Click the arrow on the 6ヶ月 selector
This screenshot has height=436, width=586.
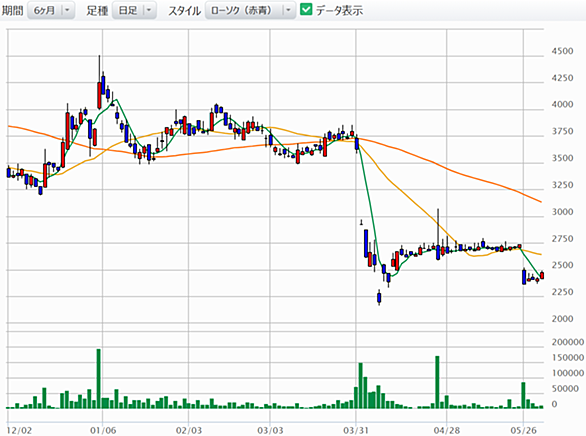pyautogui.click(x=67, y=10)
